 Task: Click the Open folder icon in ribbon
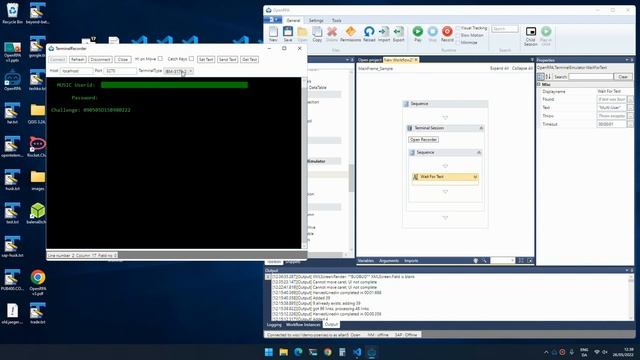[x=302, y=32]
